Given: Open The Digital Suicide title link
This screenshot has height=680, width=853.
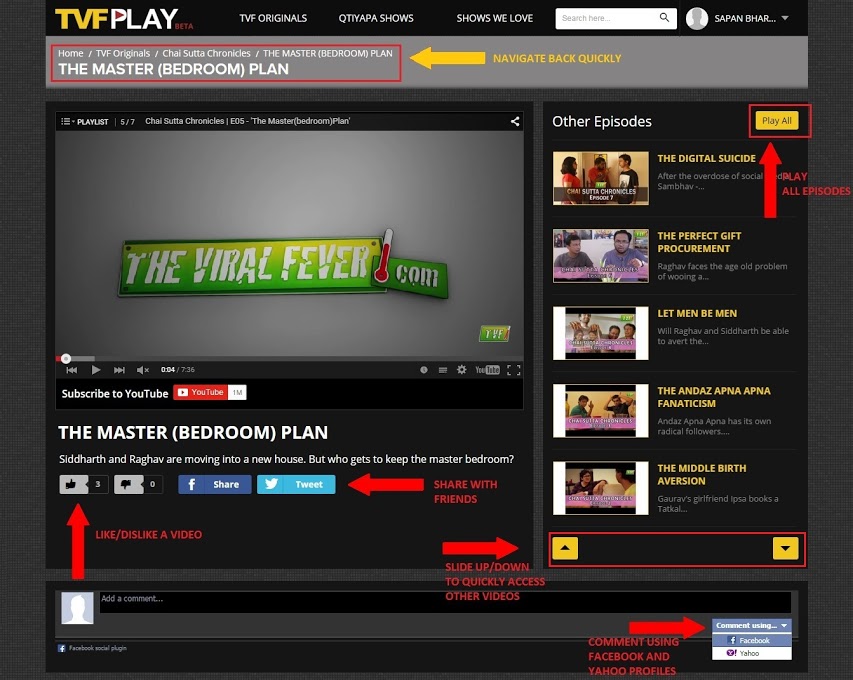Looking at the screenshot, I should (707, 158).
